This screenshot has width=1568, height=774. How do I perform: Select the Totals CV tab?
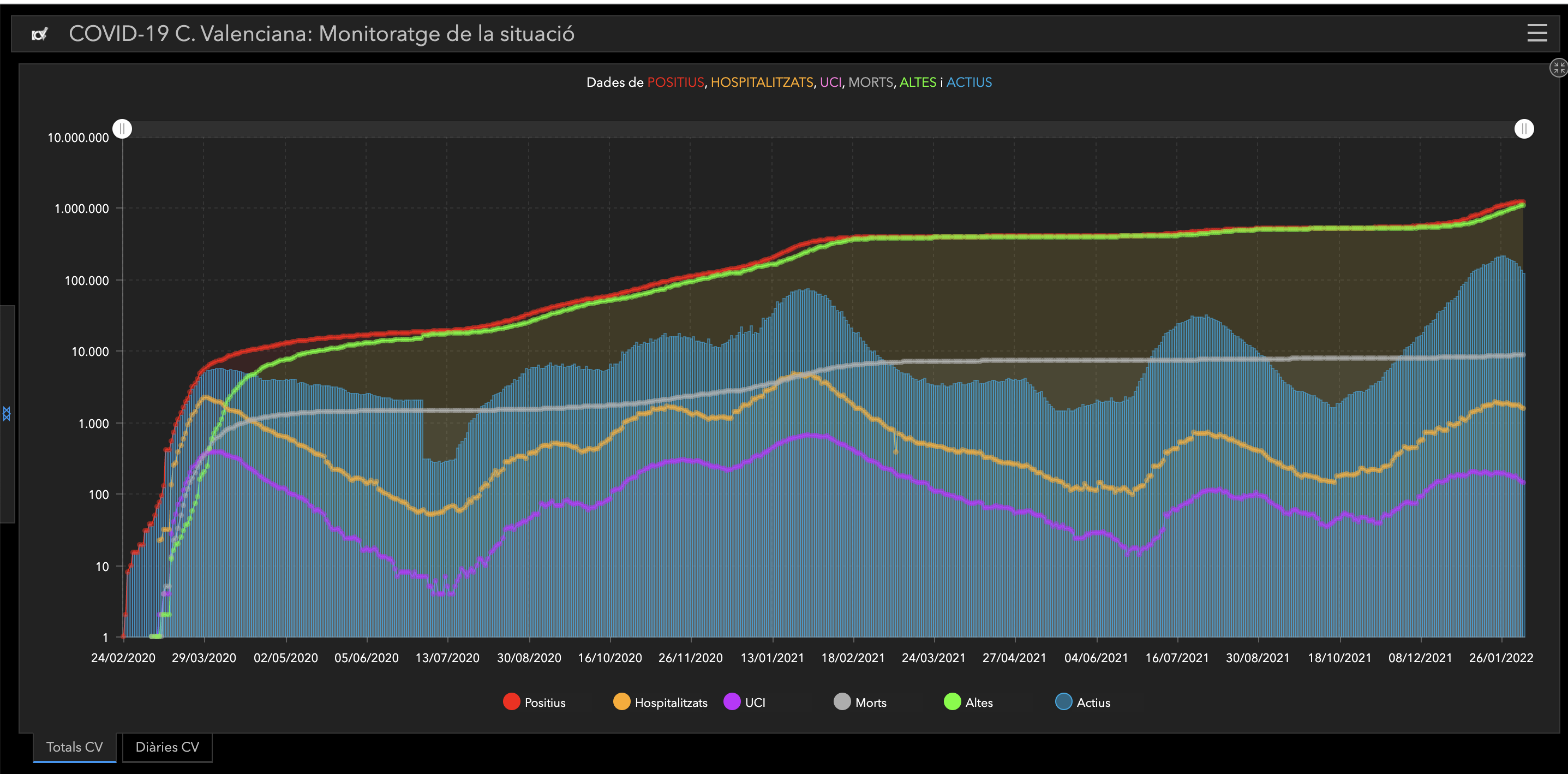coord(74,747)
